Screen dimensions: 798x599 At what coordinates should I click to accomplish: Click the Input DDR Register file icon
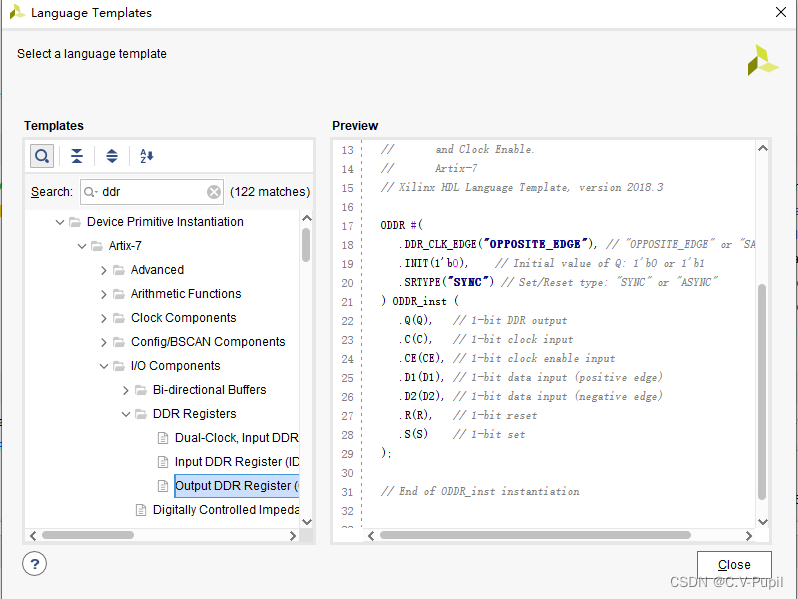tap(163, 462)
